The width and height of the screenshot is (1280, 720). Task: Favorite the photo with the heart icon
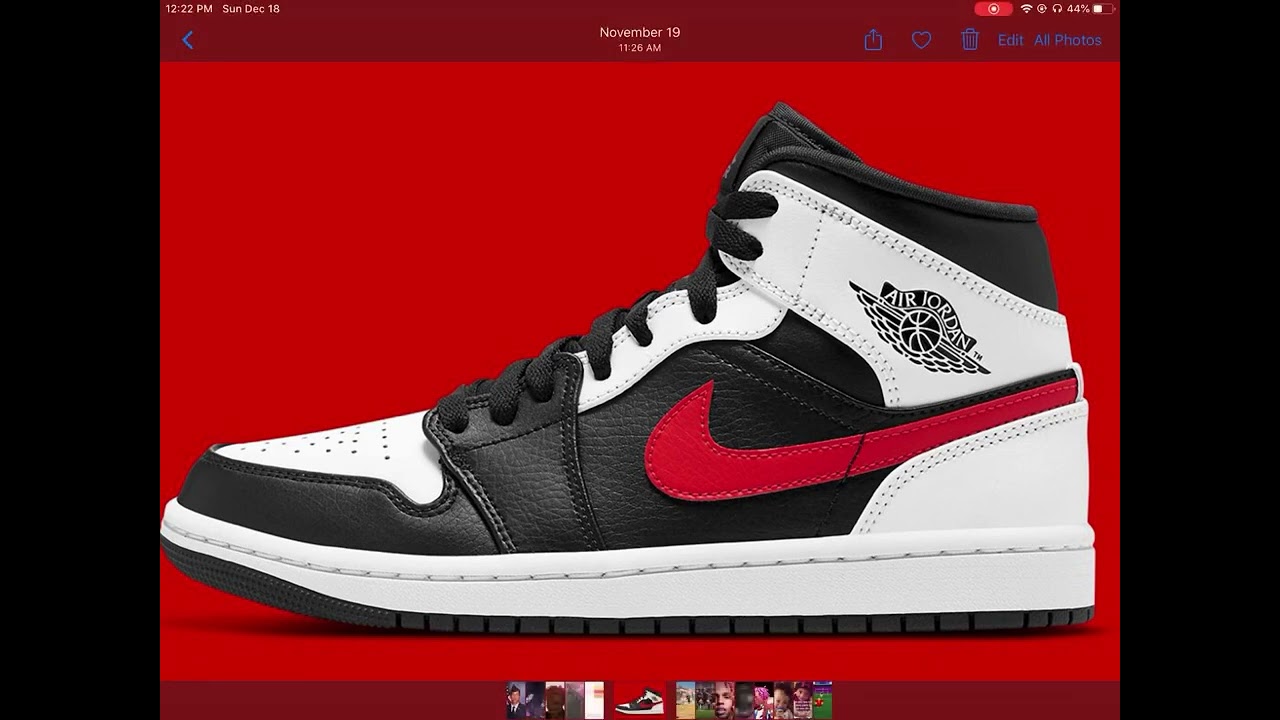(x=921, y=40)
